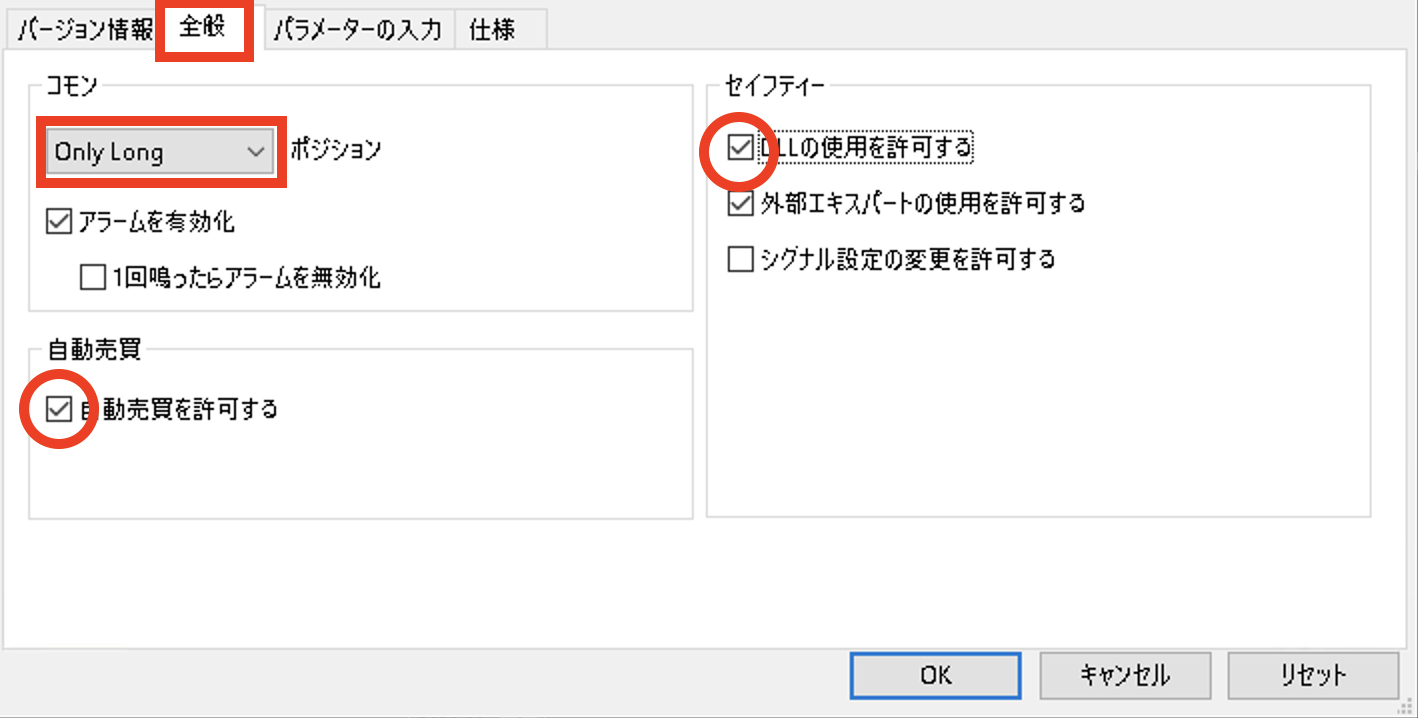This screenshot has height=718, width=1418.
Task: Click the ポジション label text
Action: pos(336,150)
